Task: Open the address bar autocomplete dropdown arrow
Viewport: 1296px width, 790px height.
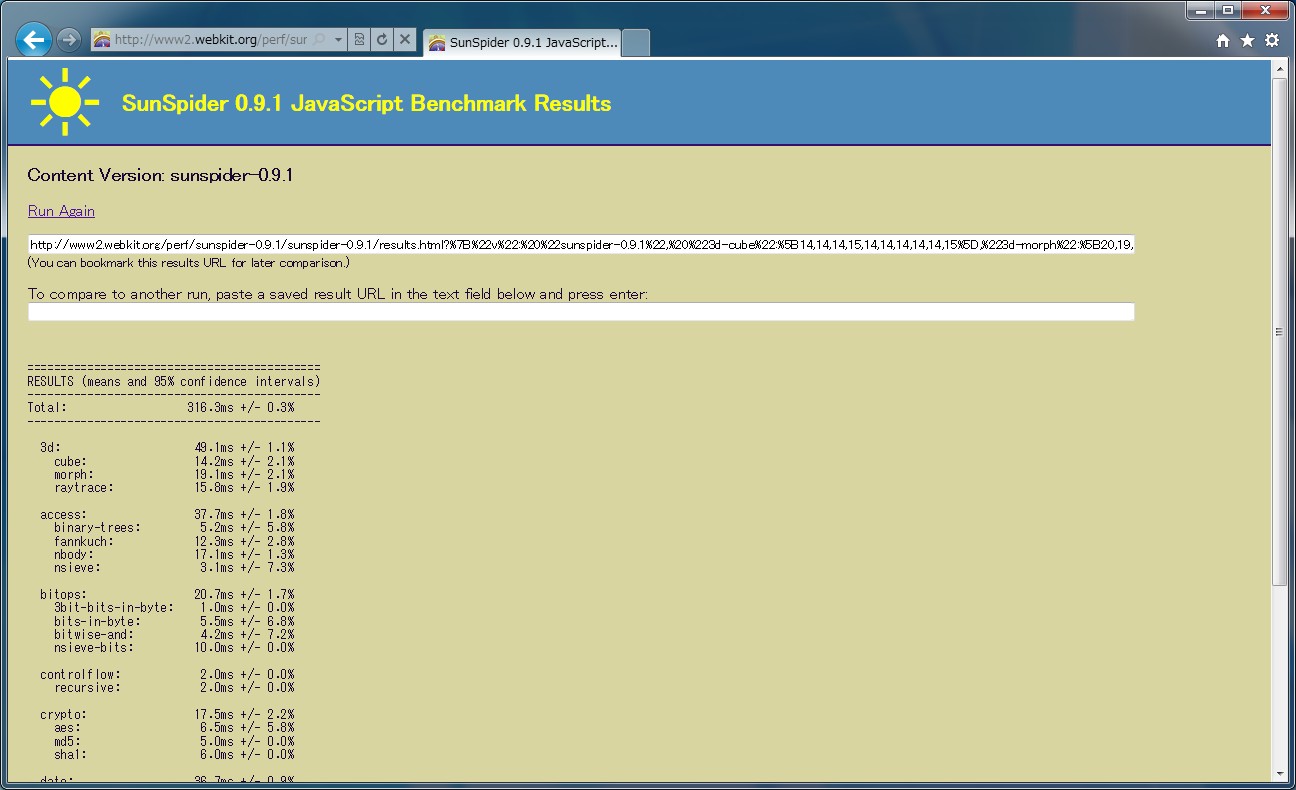Action: click(338, 40)
